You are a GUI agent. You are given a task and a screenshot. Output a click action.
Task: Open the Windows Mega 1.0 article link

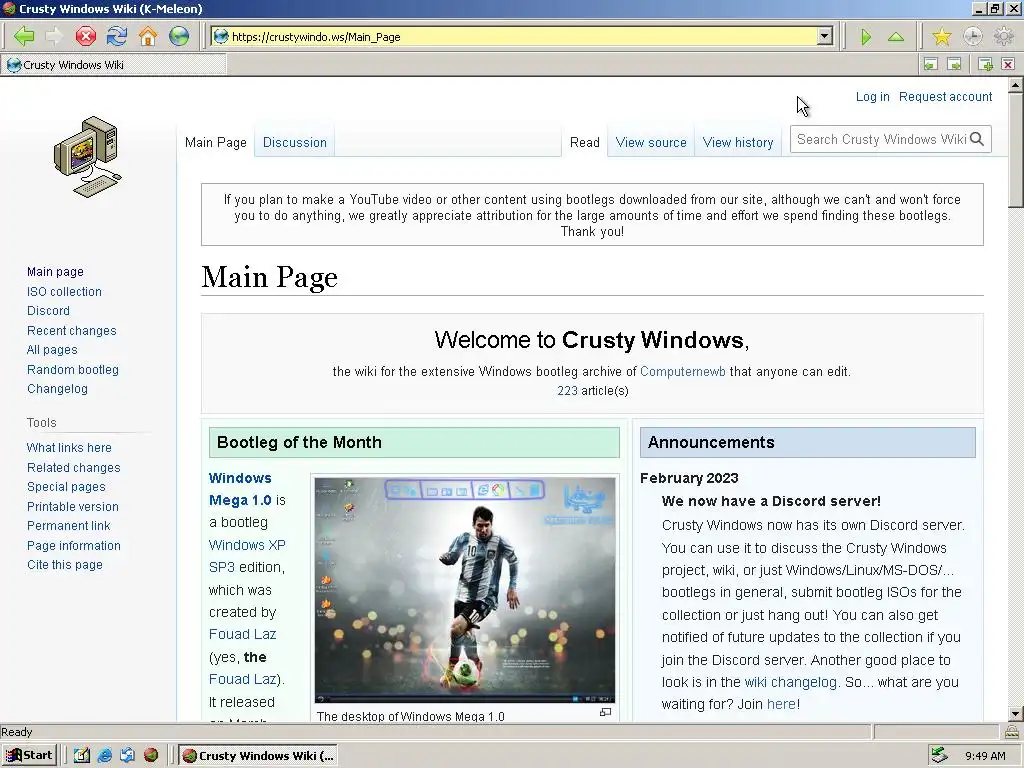coord(240,489)
